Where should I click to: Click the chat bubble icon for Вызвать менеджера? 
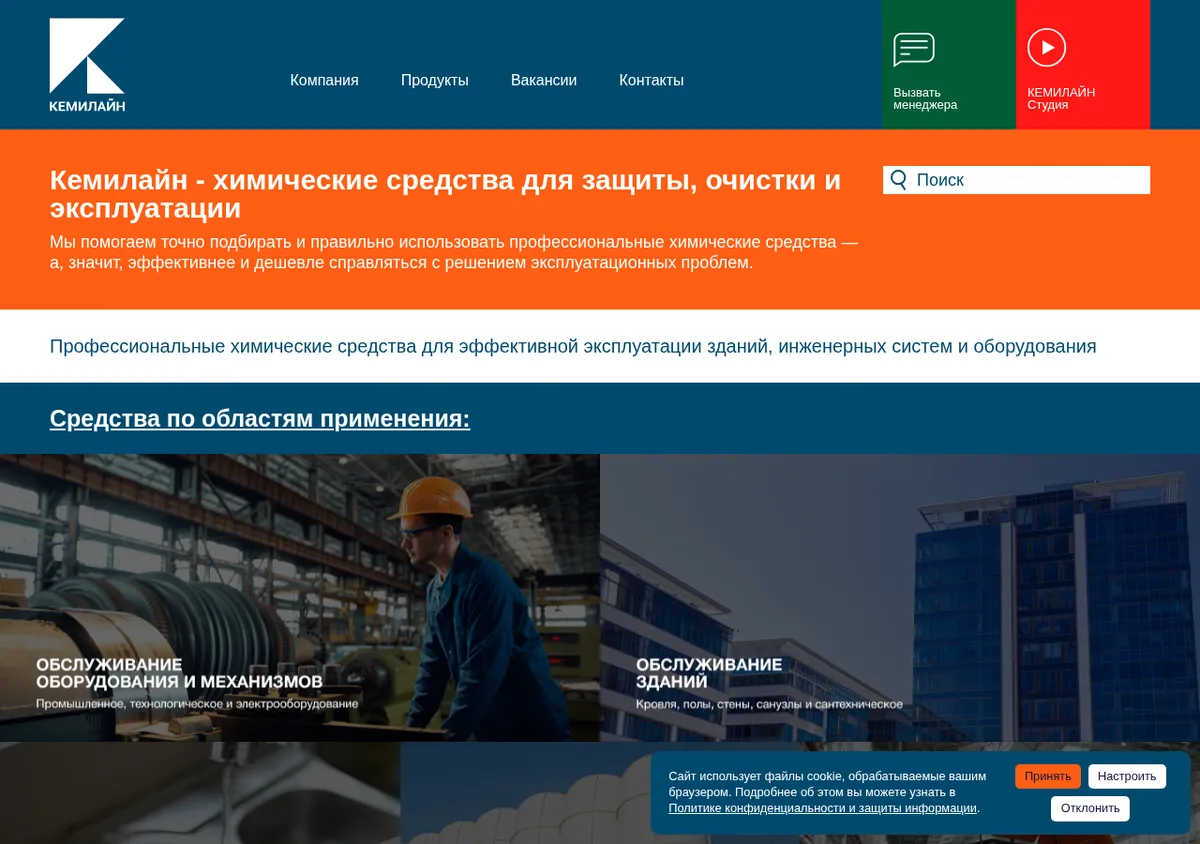(914, 49)
